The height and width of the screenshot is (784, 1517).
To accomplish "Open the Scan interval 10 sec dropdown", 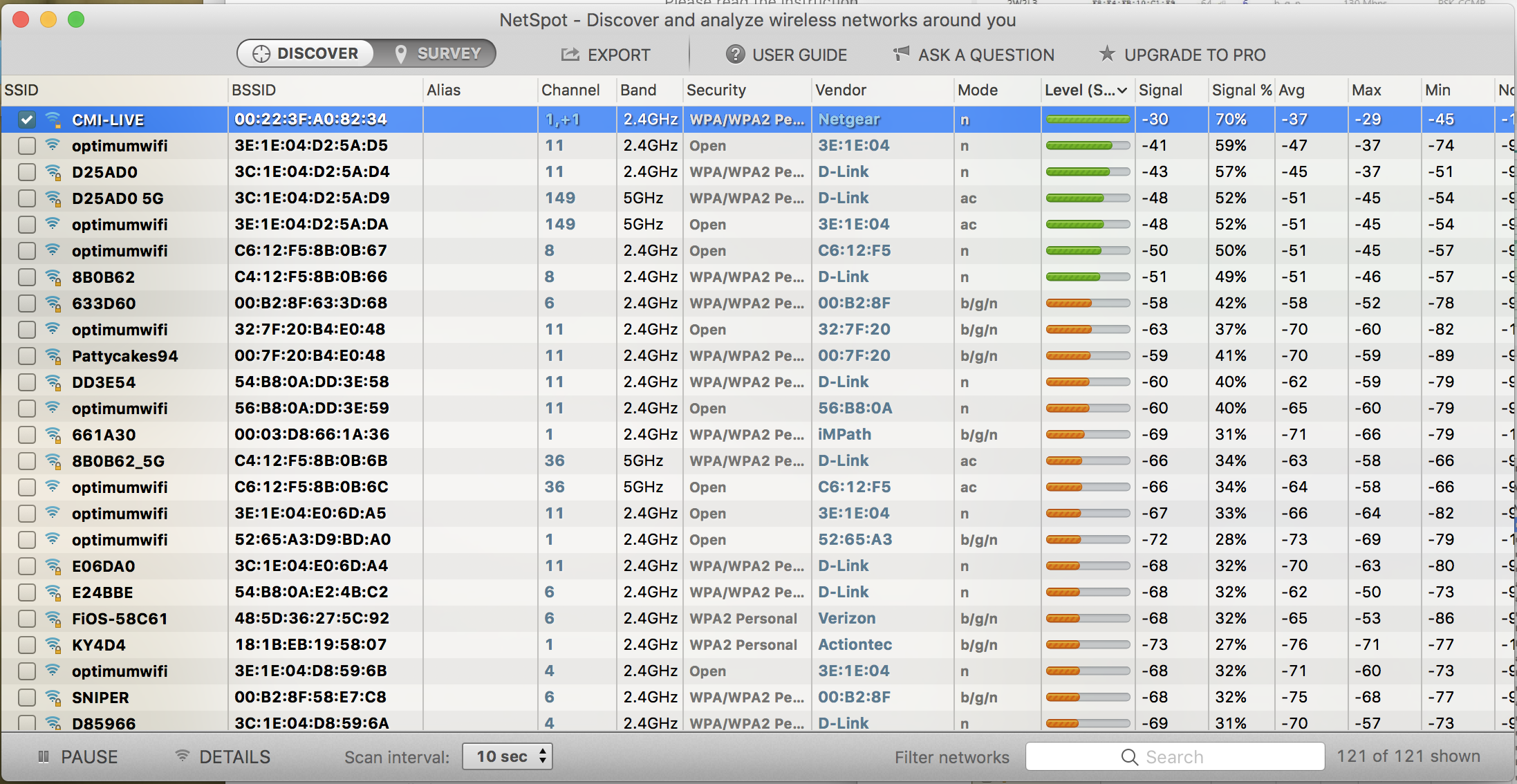I will (508, 757).
